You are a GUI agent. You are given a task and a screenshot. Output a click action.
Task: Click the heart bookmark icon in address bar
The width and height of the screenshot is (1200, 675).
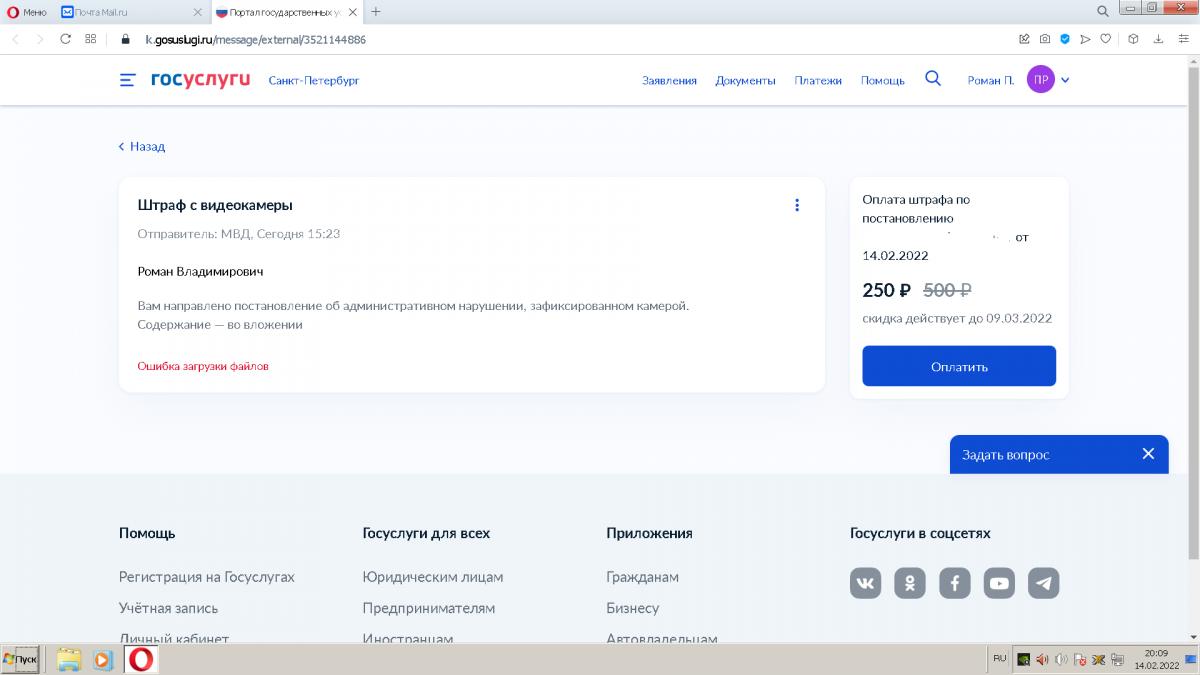(1105, 39)
